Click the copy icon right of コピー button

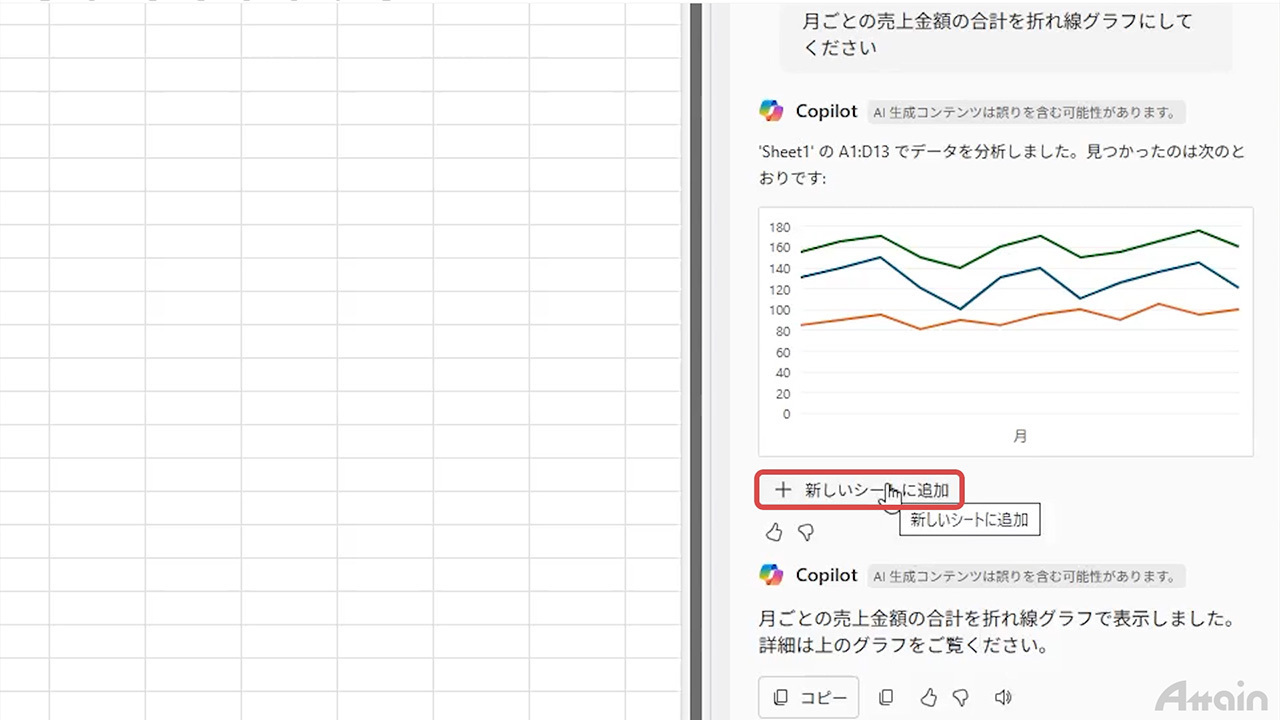(886, 698)
